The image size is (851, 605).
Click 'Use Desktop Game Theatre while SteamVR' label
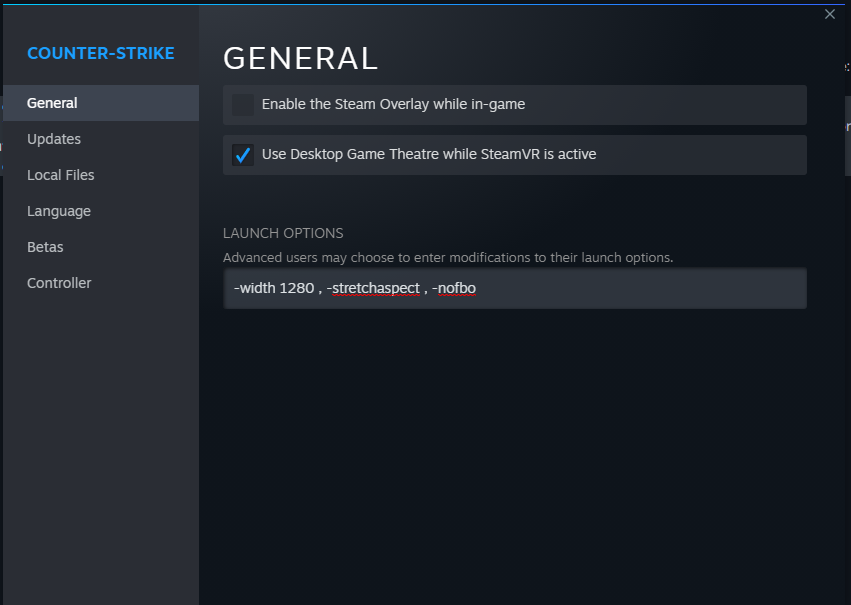(x=429, y=154)
